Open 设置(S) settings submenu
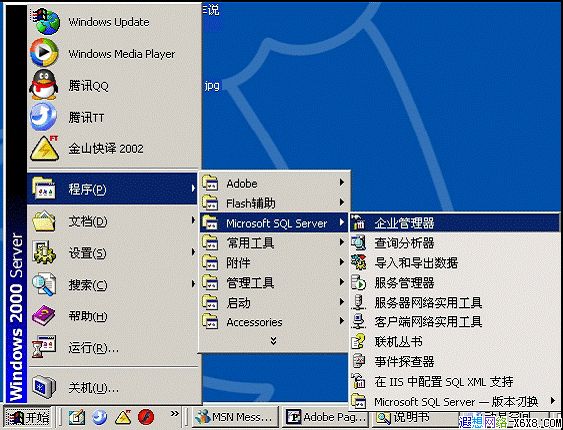 [x=113, y=253]
